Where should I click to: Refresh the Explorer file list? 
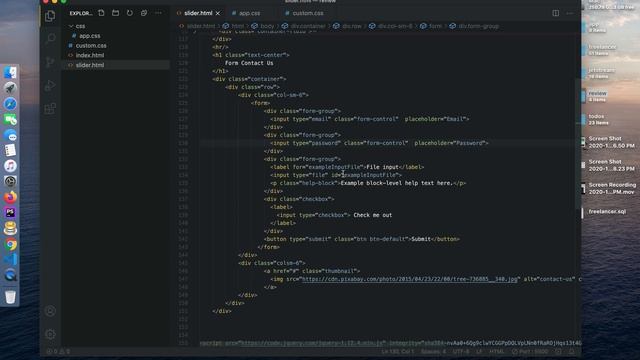[x=130, y=13]
